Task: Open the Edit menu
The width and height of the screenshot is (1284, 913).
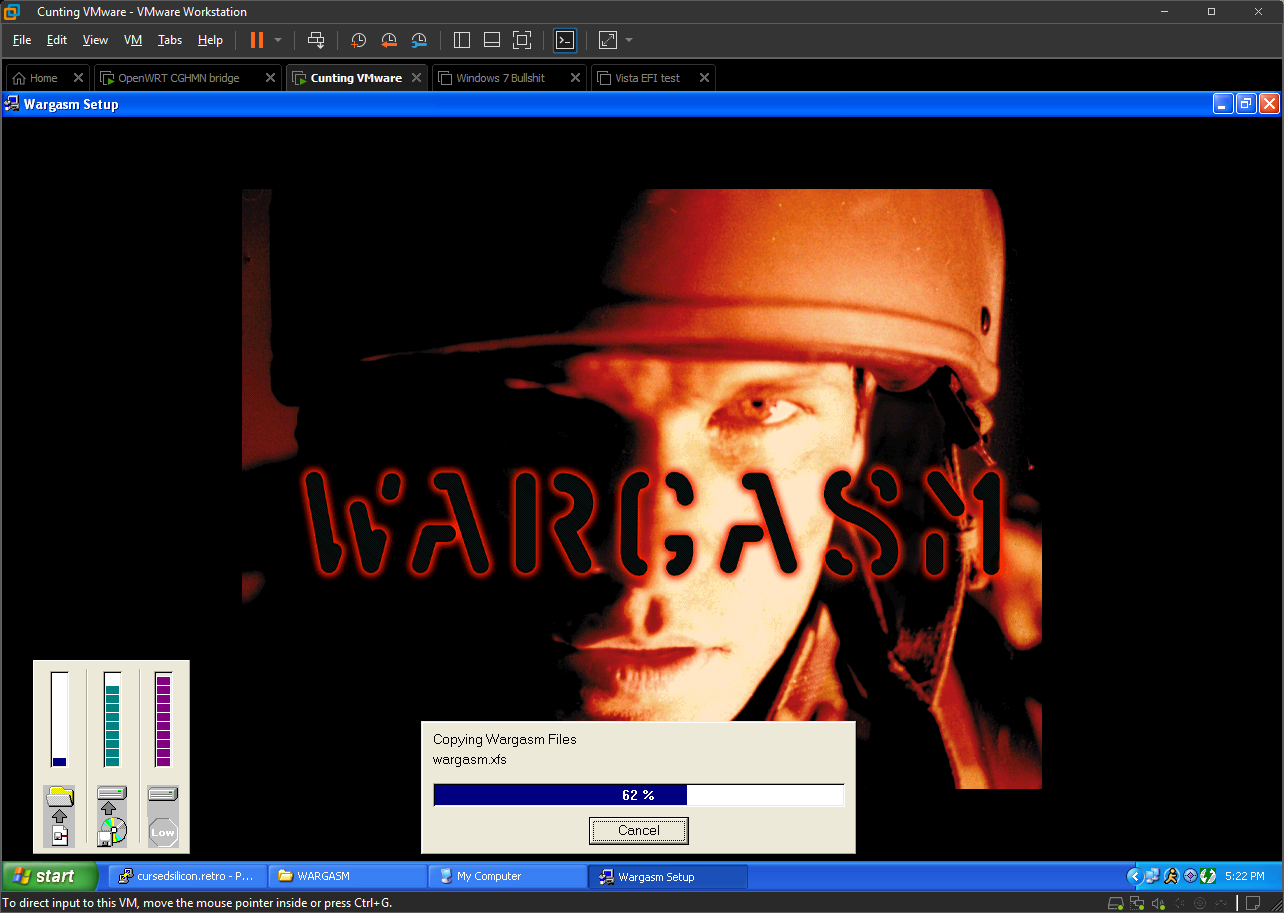Action: (57, 40)
